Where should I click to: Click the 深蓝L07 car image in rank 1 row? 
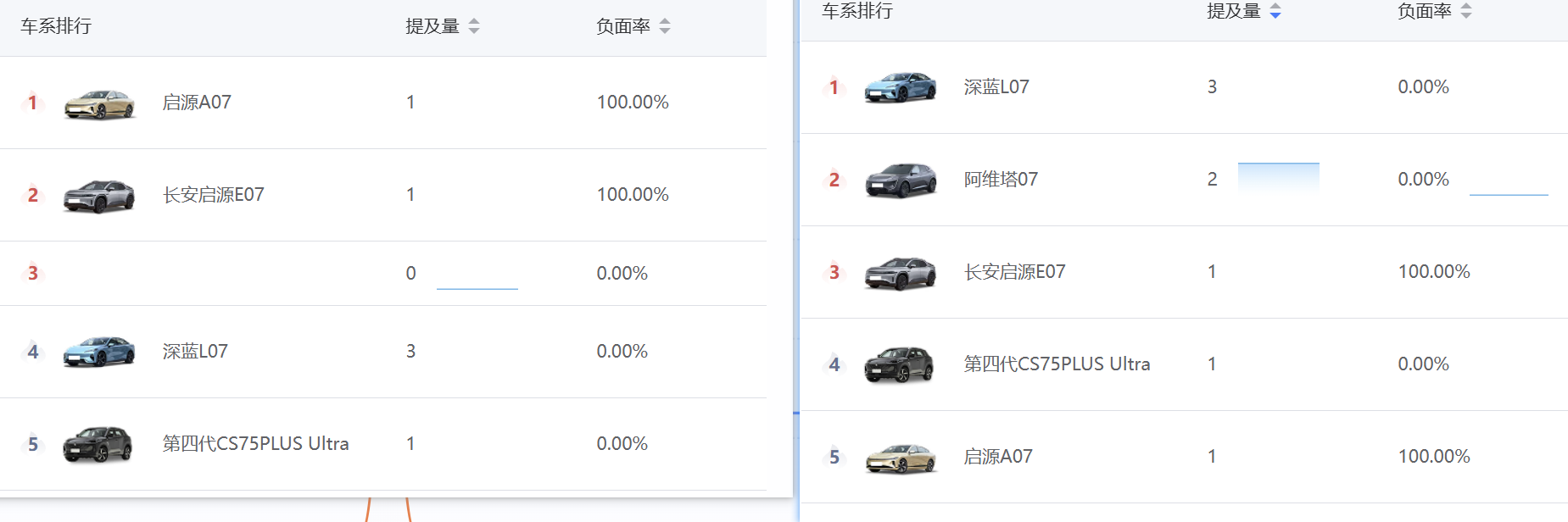tap(901, 87)
